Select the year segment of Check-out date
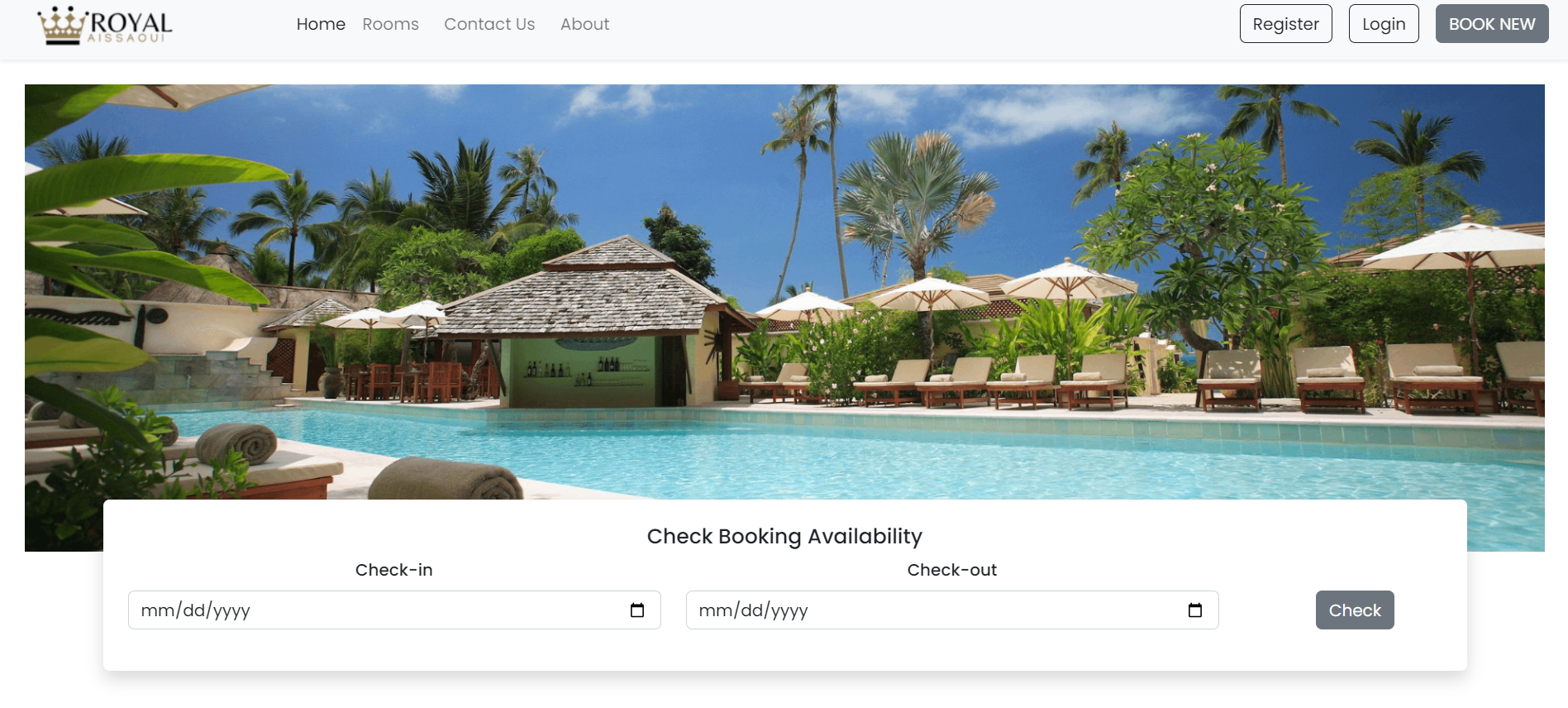 pyautogui.click(x=789, y=611)
